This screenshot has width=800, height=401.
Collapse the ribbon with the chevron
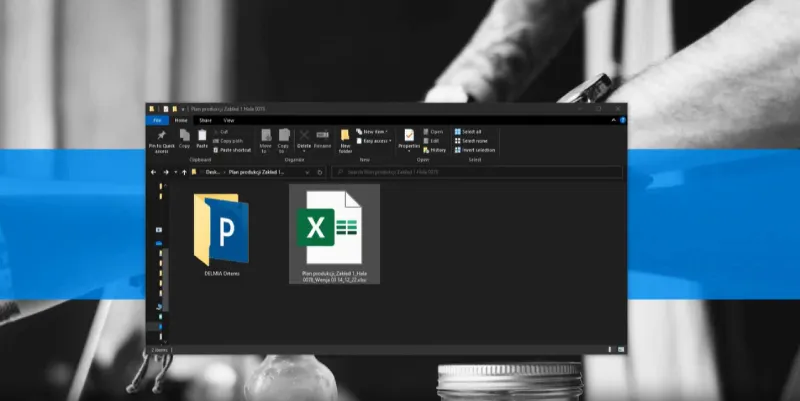click(x=614, y=120)
